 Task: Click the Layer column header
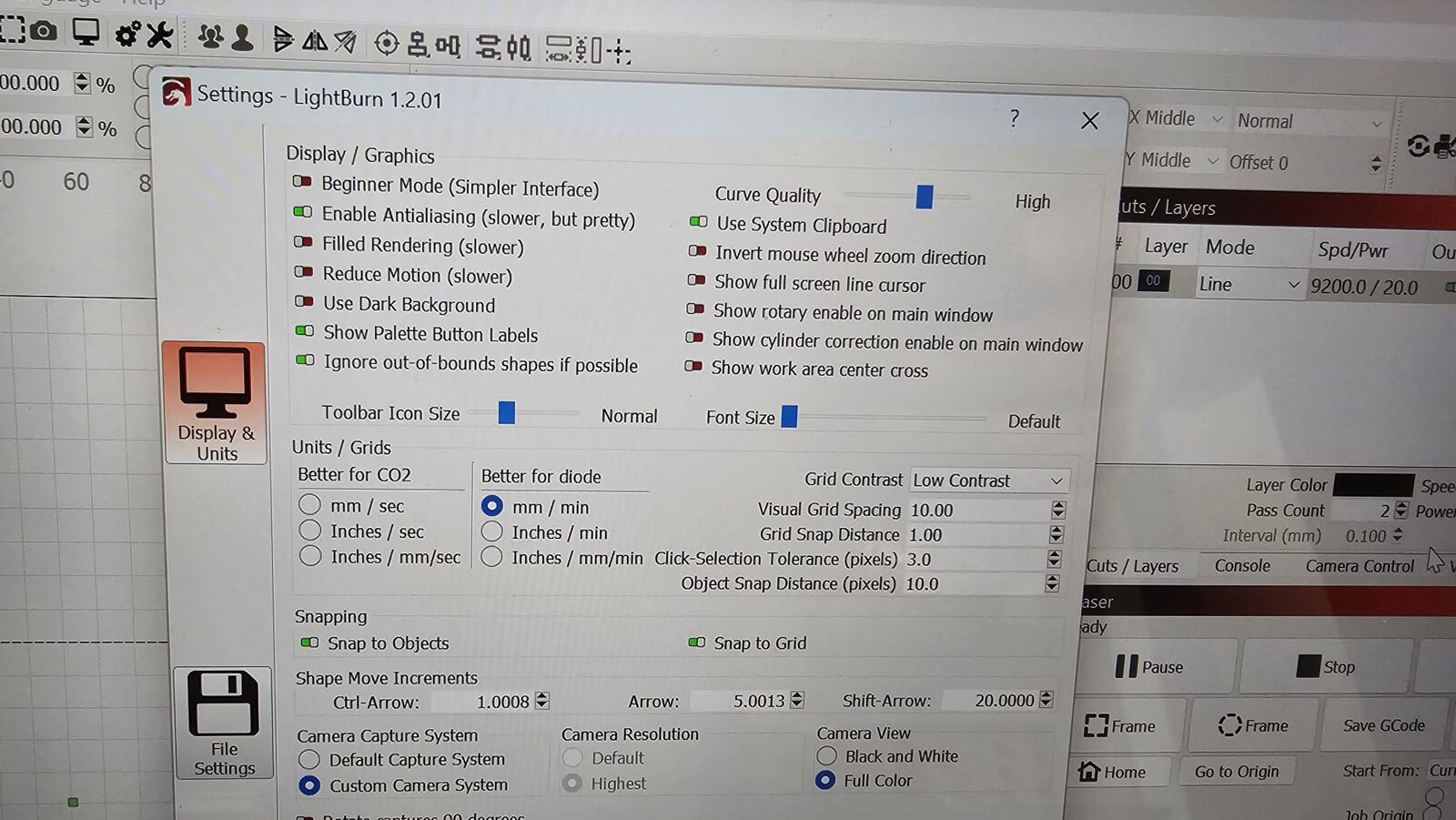point(1166,247)
